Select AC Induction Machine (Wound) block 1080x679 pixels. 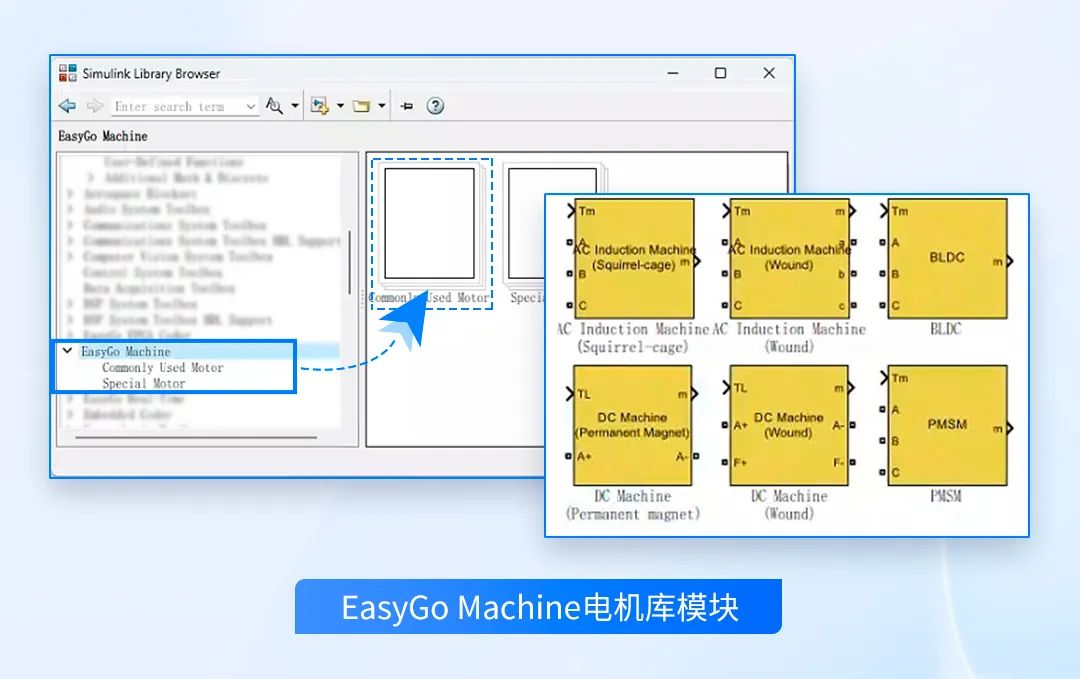pyautogui.click(x=789, y=259)
